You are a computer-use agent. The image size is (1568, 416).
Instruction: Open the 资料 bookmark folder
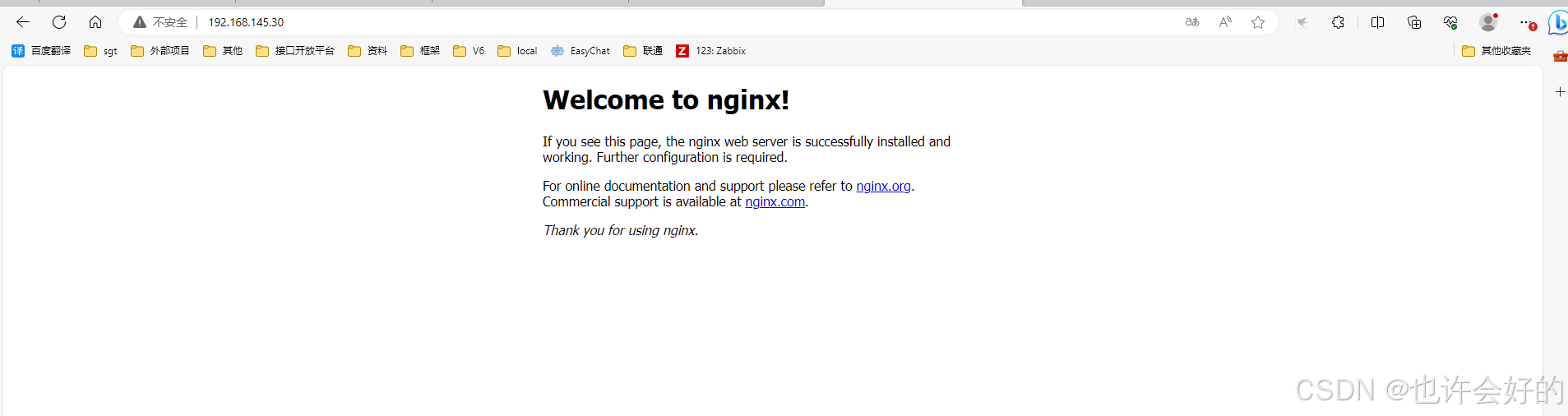368,51
